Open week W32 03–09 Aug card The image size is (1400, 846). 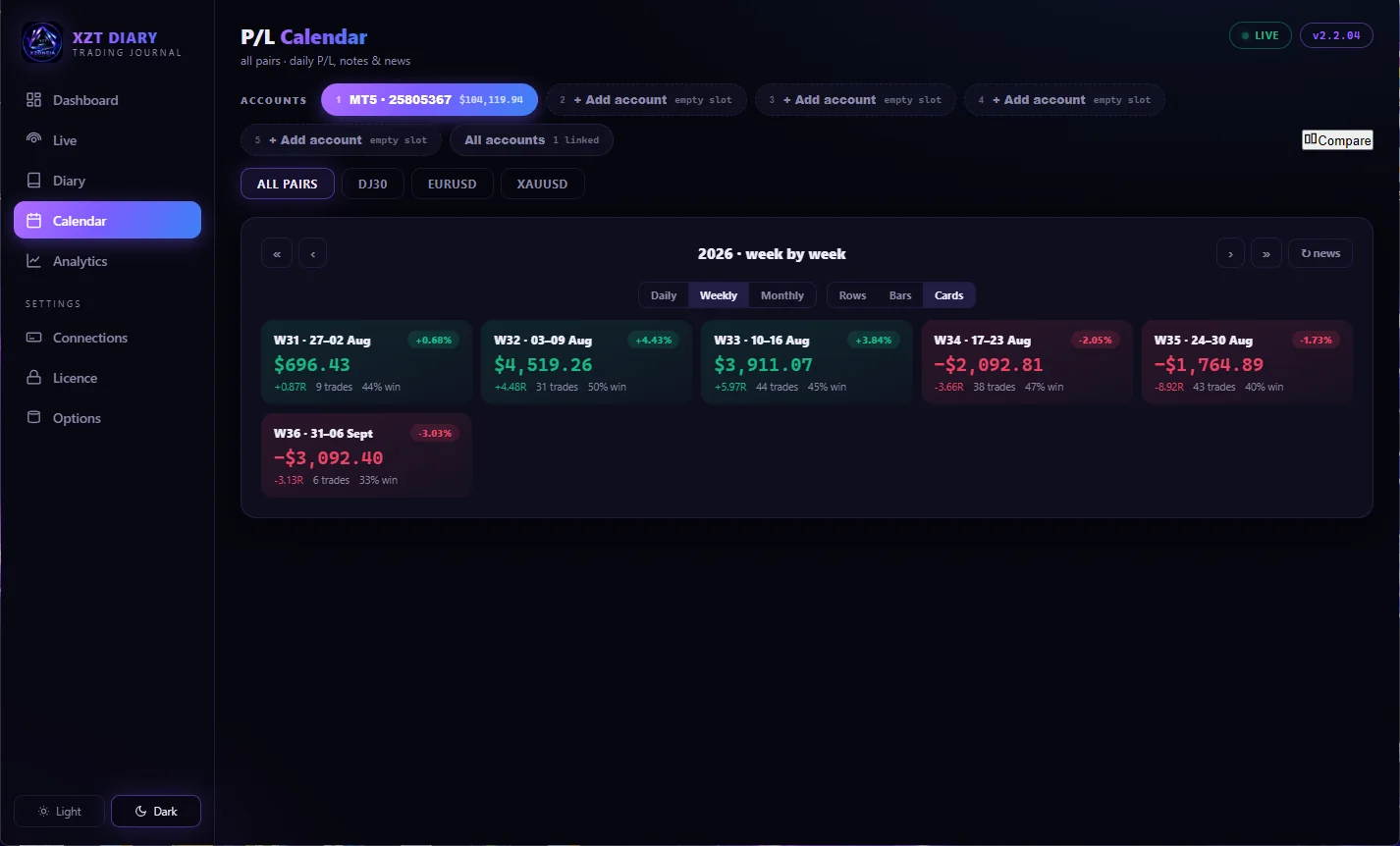[x=586, y=362]
